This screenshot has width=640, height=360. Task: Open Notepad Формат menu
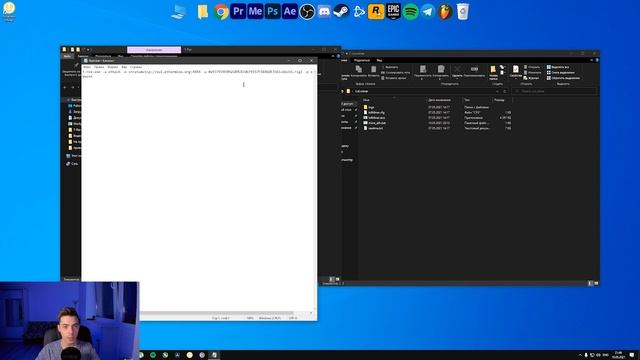pos(113,67)
